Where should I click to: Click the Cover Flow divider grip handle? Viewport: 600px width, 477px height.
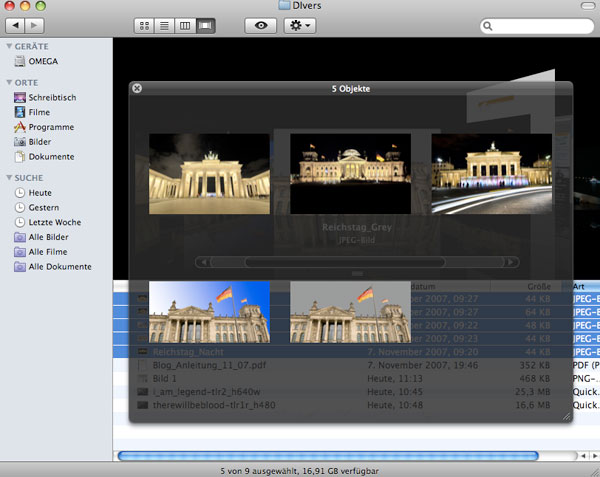(357, 274)
